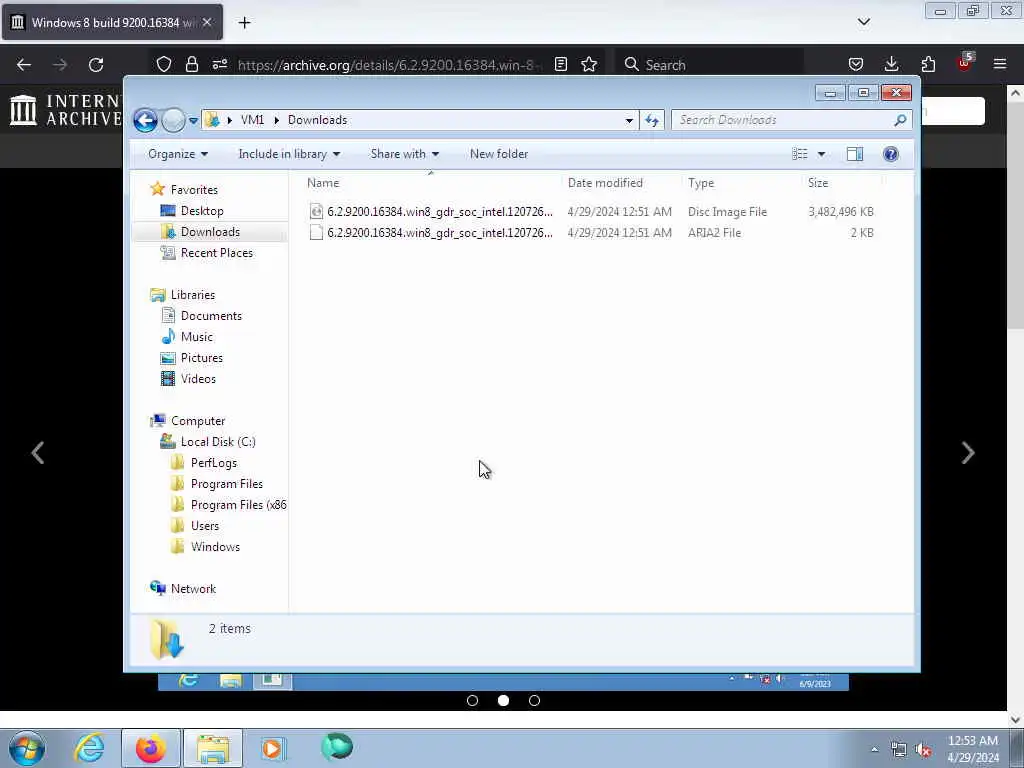Reload the Firefox page
This screenshot has height=768, width=1024.
coord(96,65)
